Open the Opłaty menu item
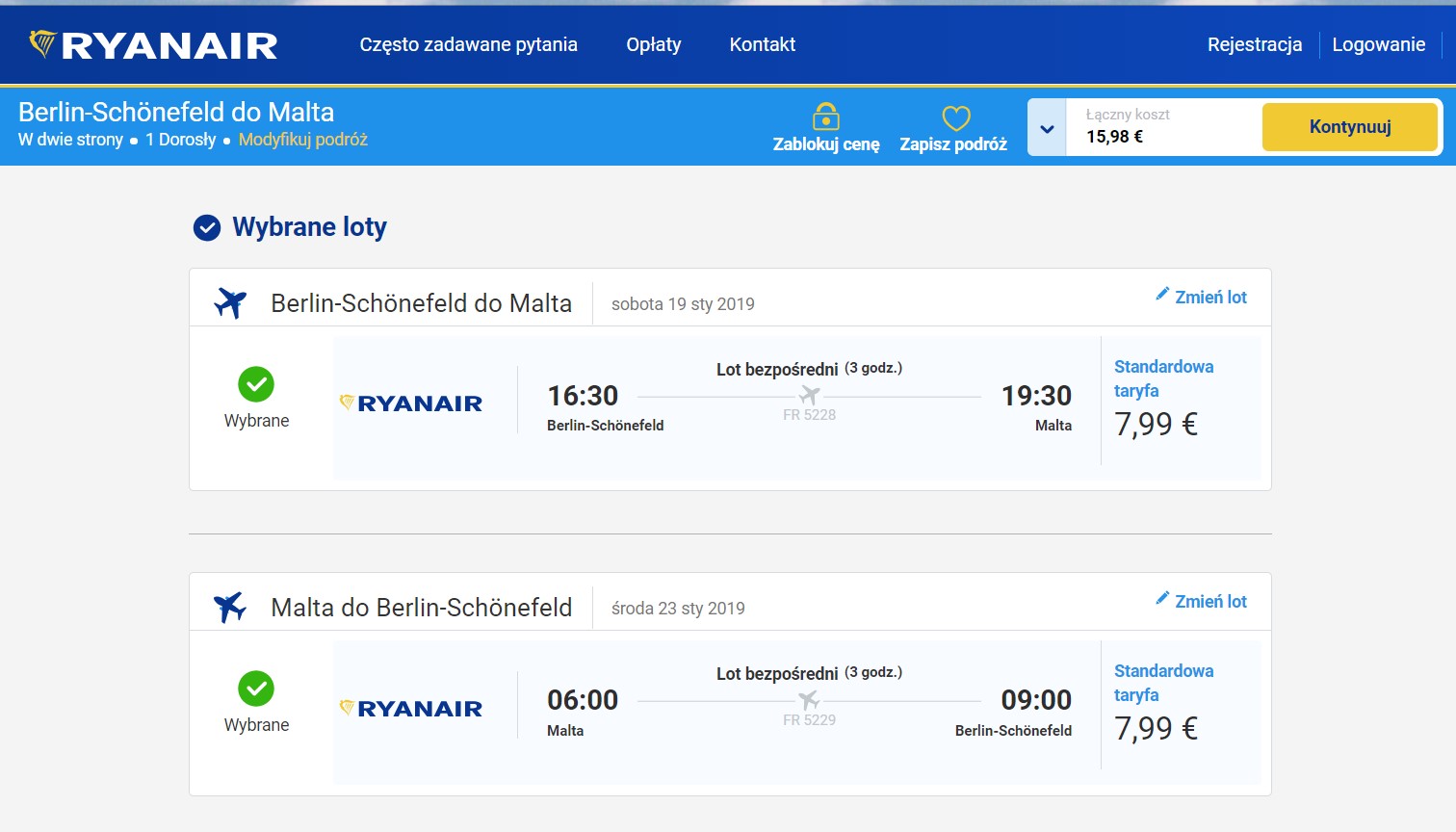The height and width of the screenshot is (832, 1456). coord(654,44)
